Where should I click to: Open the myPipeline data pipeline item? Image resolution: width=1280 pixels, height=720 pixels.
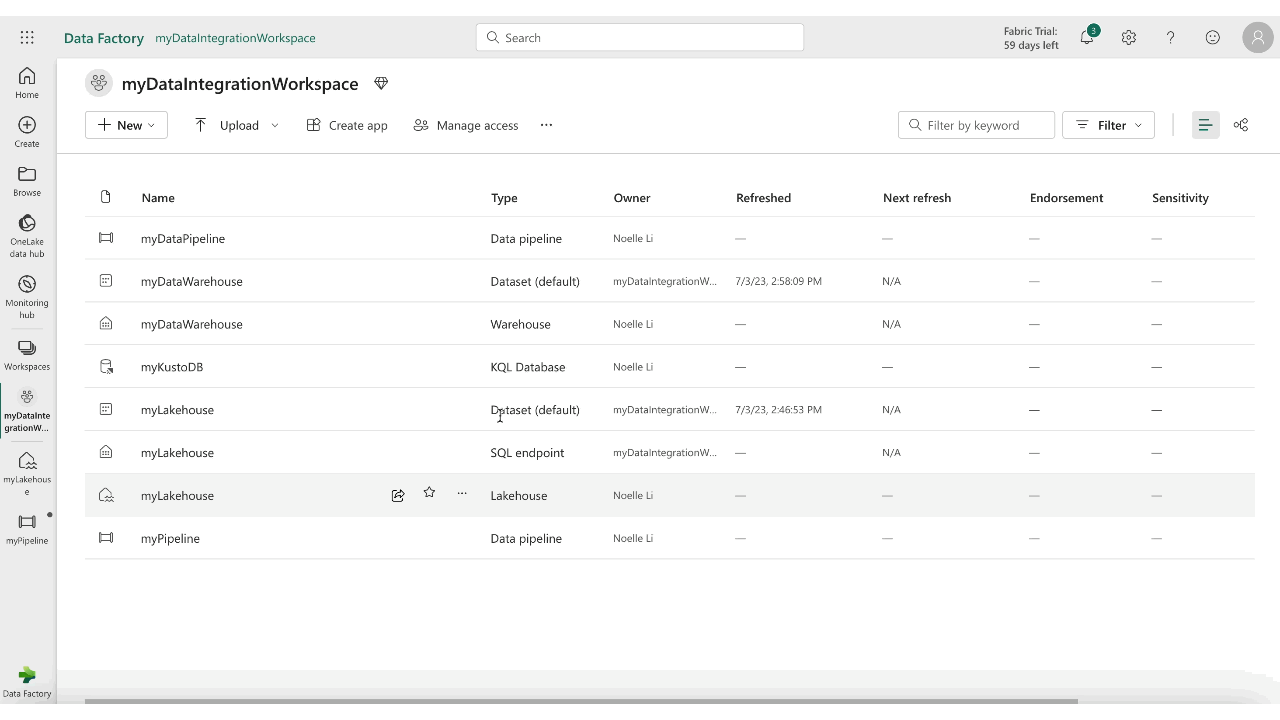pyautogui.click(x=170, y=538)
